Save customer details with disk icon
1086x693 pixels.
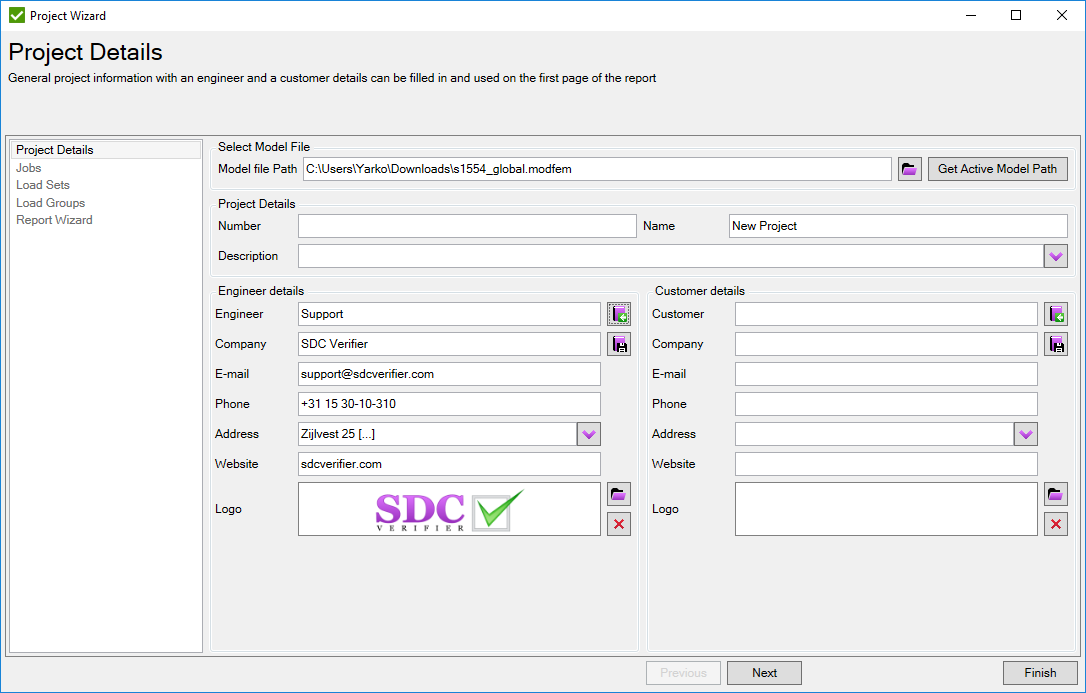pyautogui.click(x=1056, y=344)
